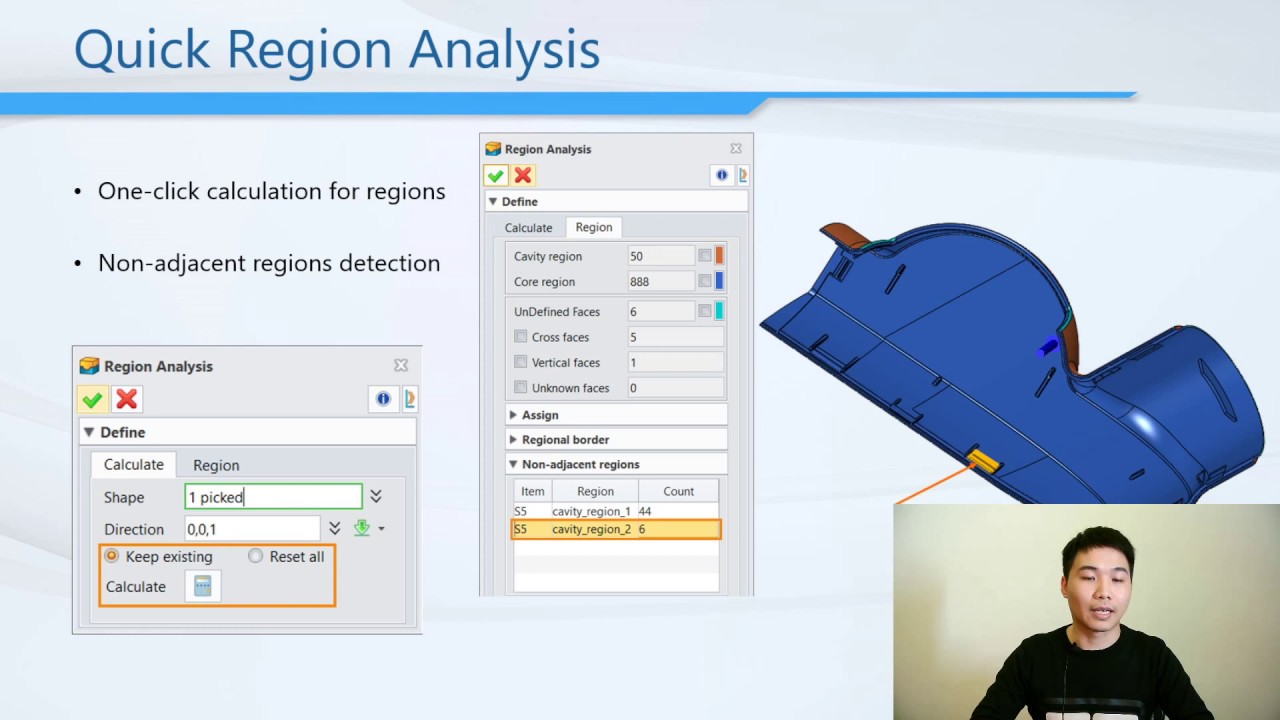Viewport: 1280px width, 720px height.
Task: Click the side-panel arrow icon in left dialog
Action: click(409, 399)
